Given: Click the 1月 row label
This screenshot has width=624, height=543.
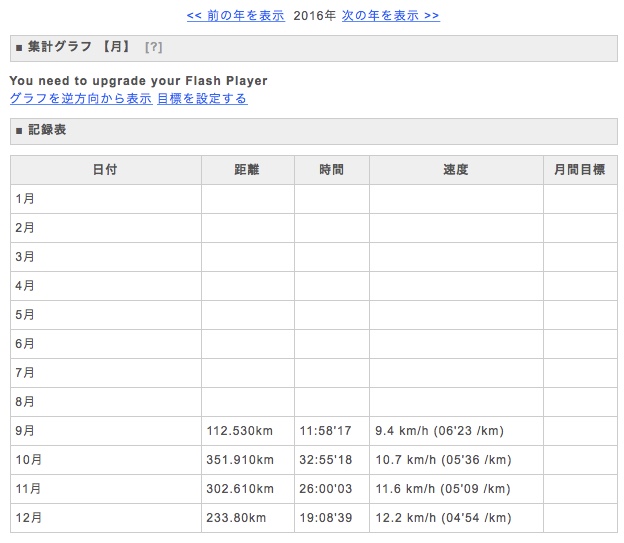Looking at the screenshot, I should point(26,199).
